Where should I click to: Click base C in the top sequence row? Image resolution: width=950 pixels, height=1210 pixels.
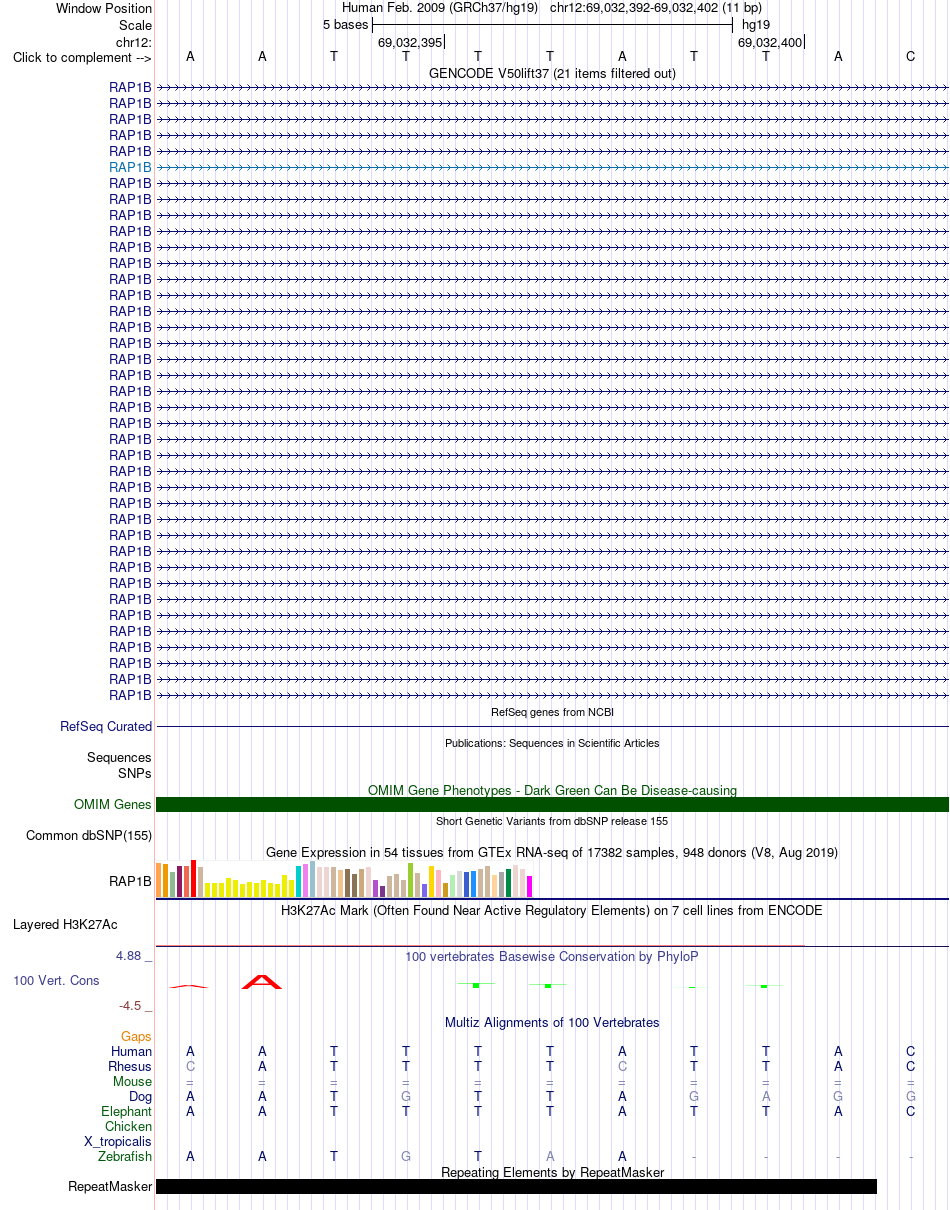pos(910,56)
